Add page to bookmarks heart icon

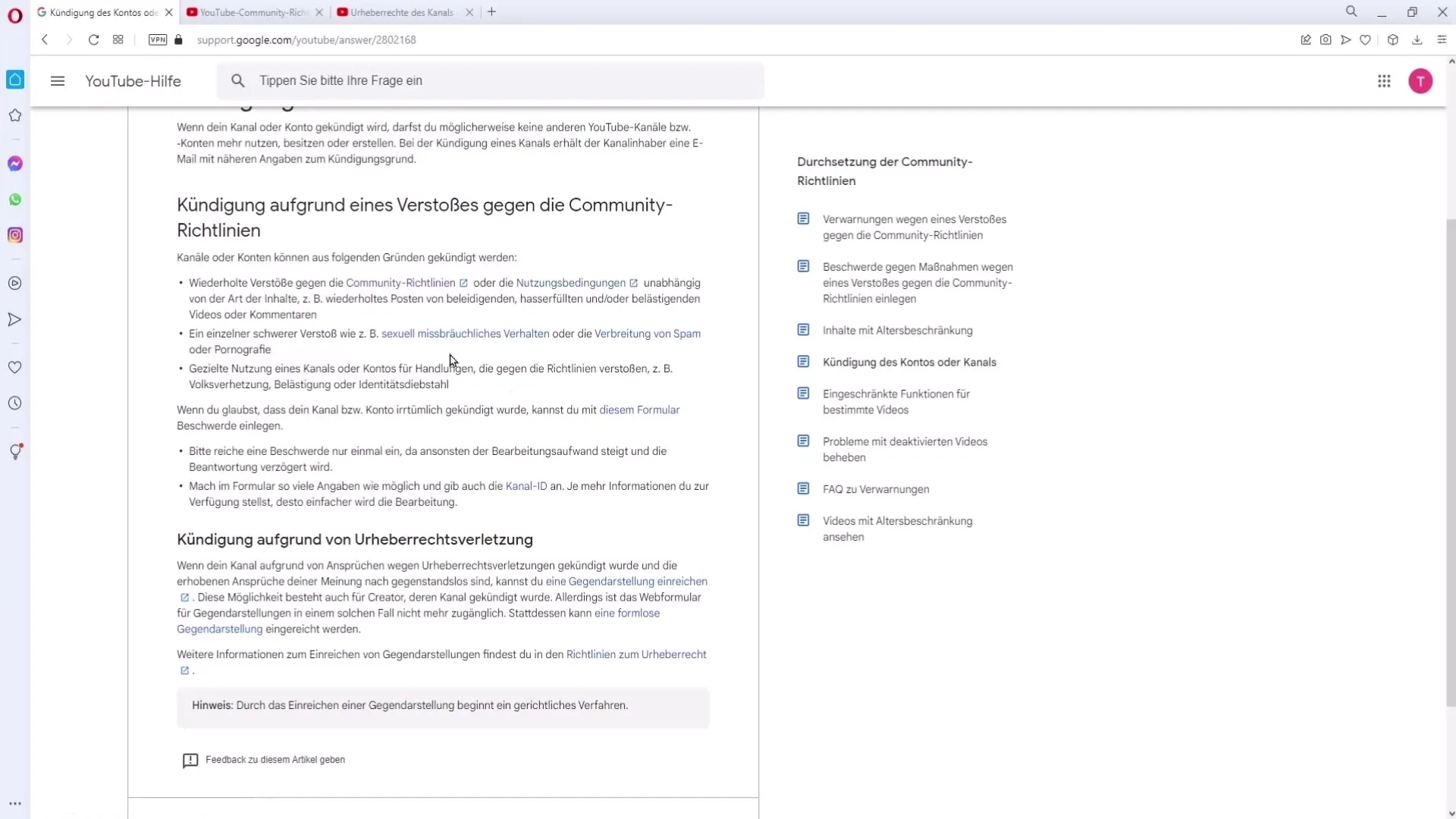tap(1365, 39)
